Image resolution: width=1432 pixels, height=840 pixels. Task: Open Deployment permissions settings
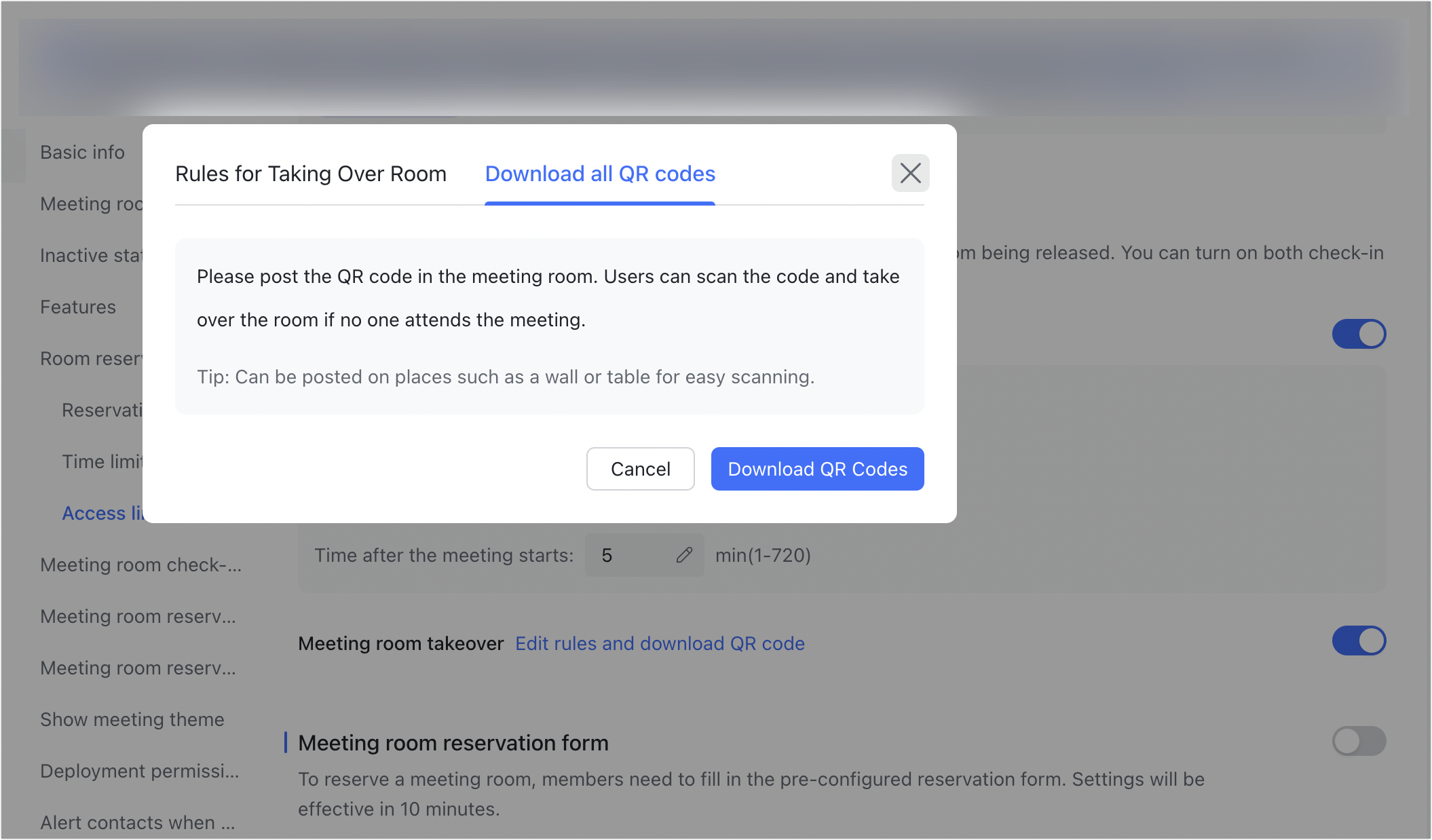click(x=139, y=771)
